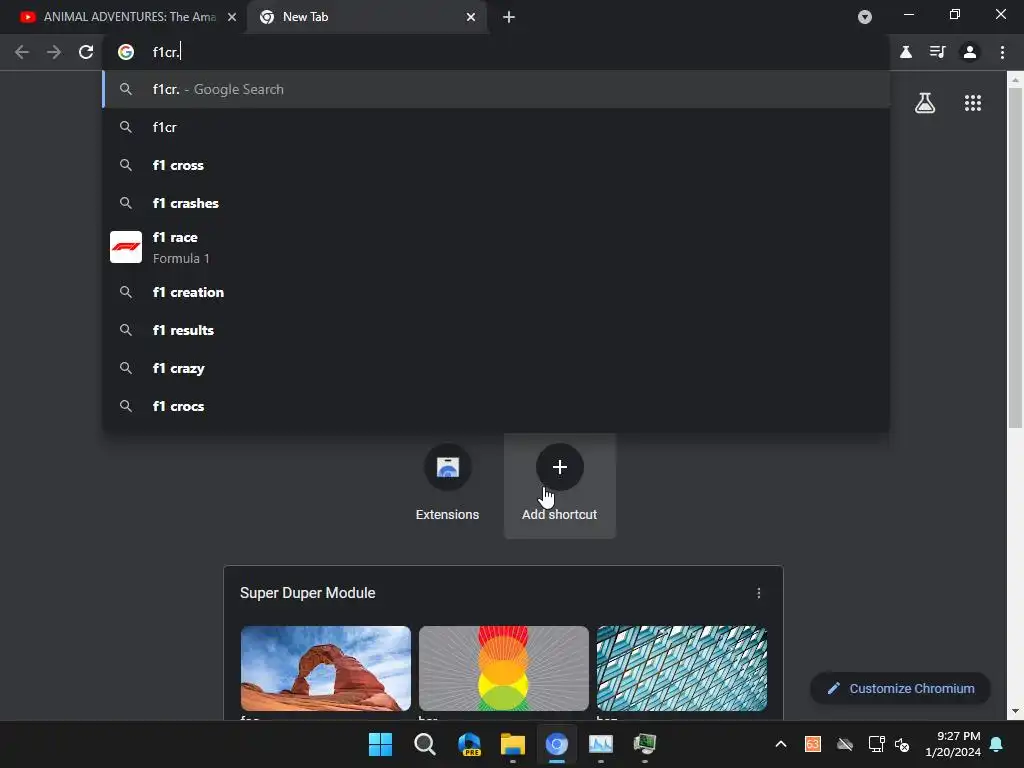Click the scrollbar down arrow
Screen dimensions: 1024x768
point(1015,711)
